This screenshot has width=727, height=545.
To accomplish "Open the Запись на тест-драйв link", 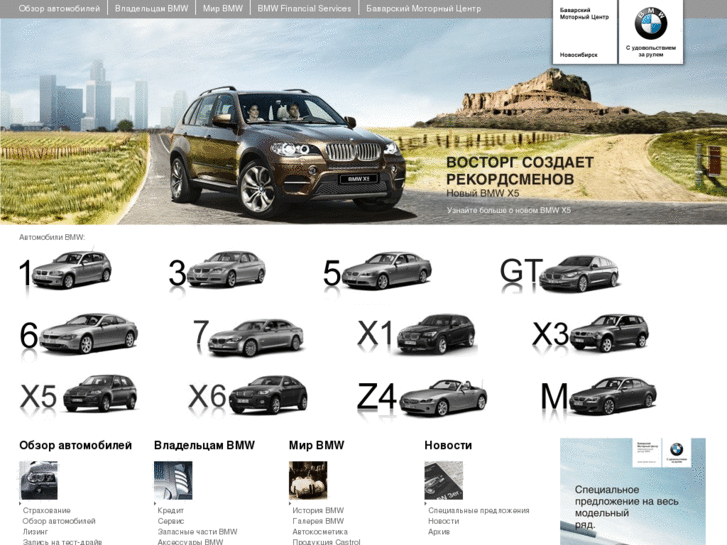I will 62,542.
